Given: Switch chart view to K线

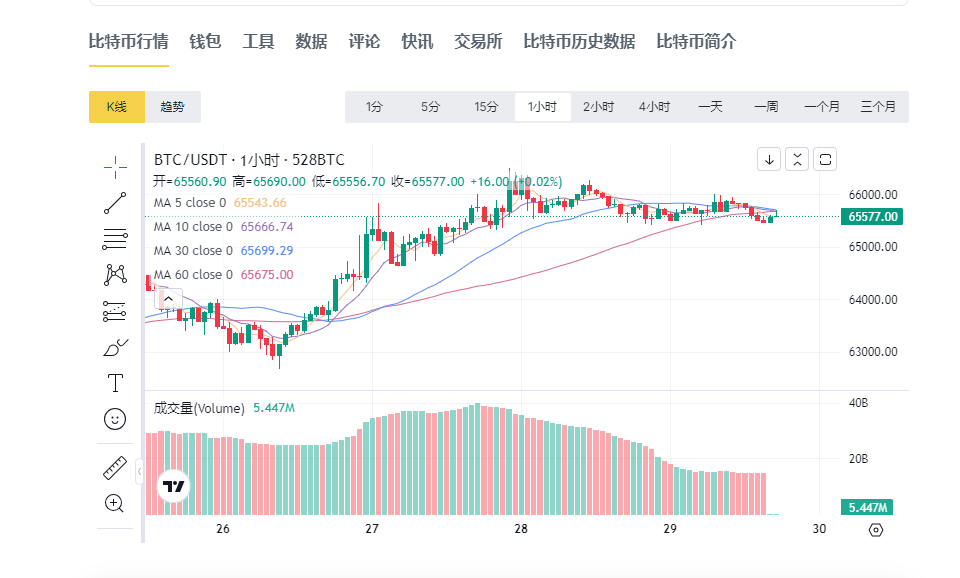Looking at the screenshot, I should coord(117,107).
